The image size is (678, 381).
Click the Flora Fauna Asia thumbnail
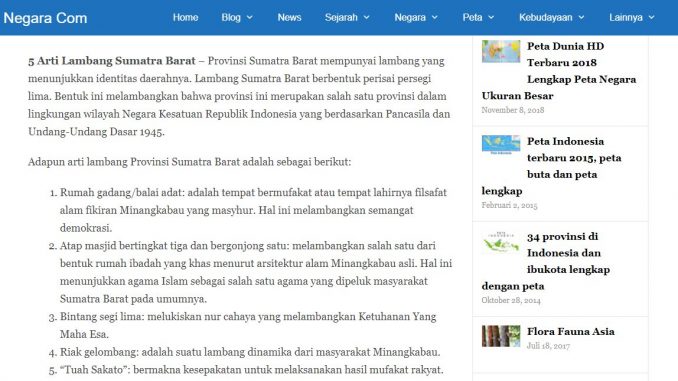[501, 336]
